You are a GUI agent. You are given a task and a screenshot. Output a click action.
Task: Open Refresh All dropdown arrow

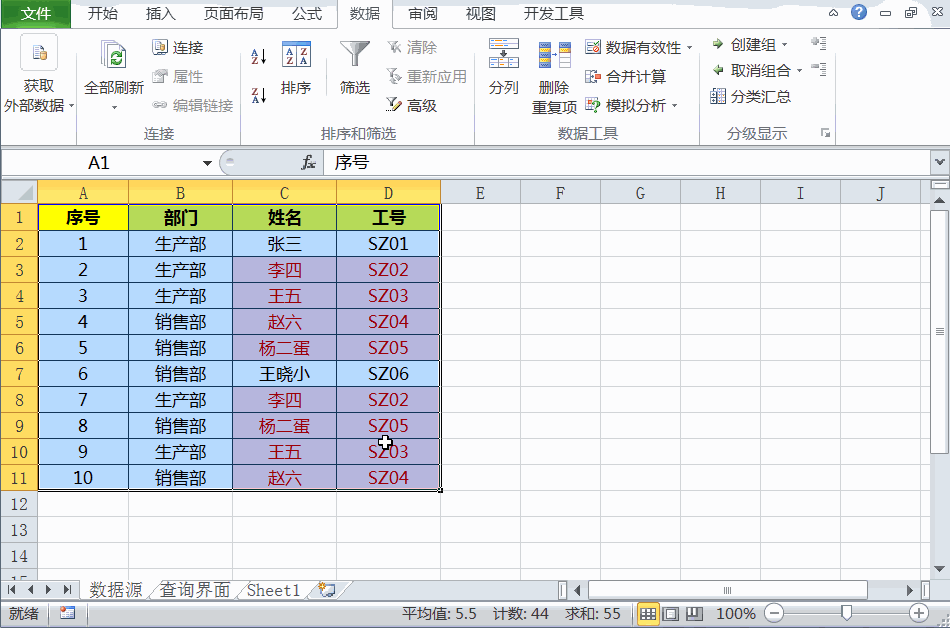click(x=114, y=108)
